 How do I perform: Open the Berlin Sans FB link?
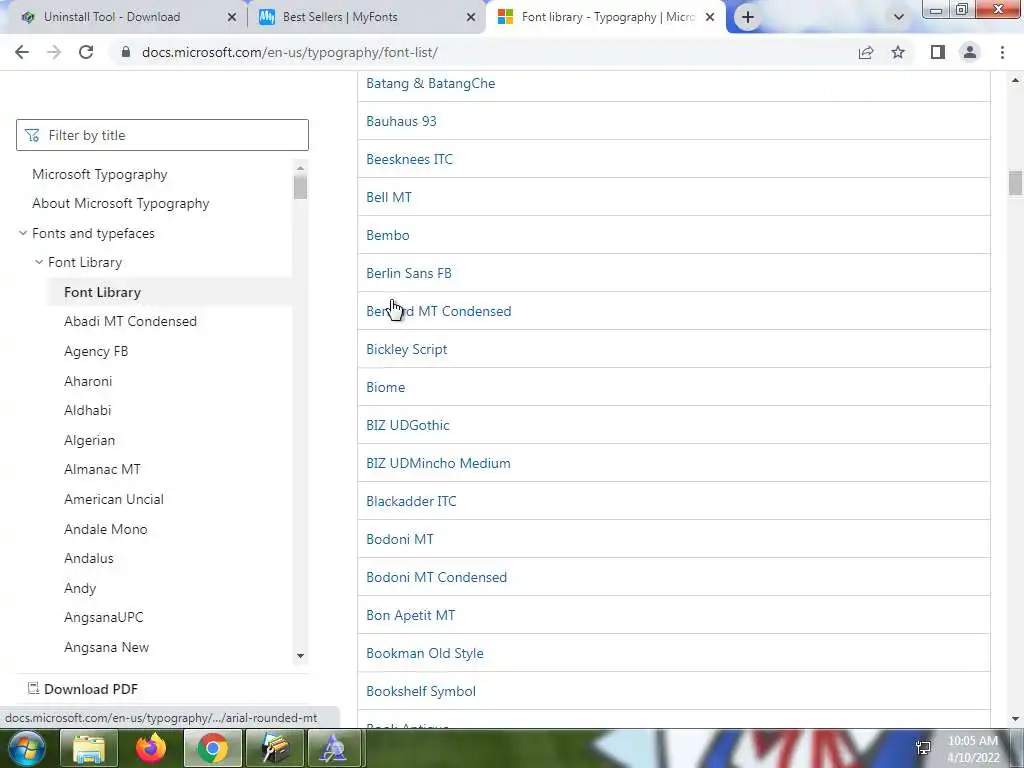(408, 273)
